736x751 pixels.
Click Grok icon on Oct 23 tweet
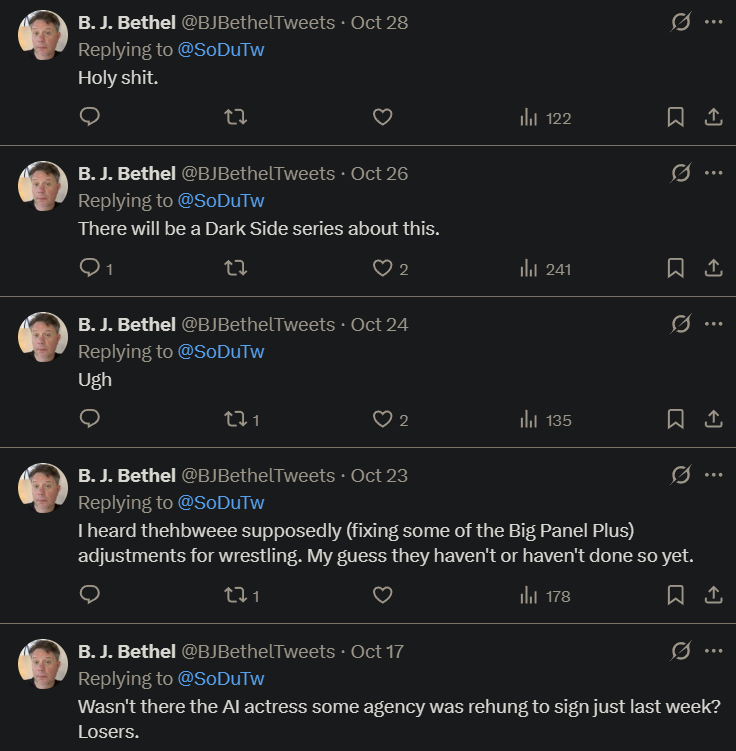point(680,475)
